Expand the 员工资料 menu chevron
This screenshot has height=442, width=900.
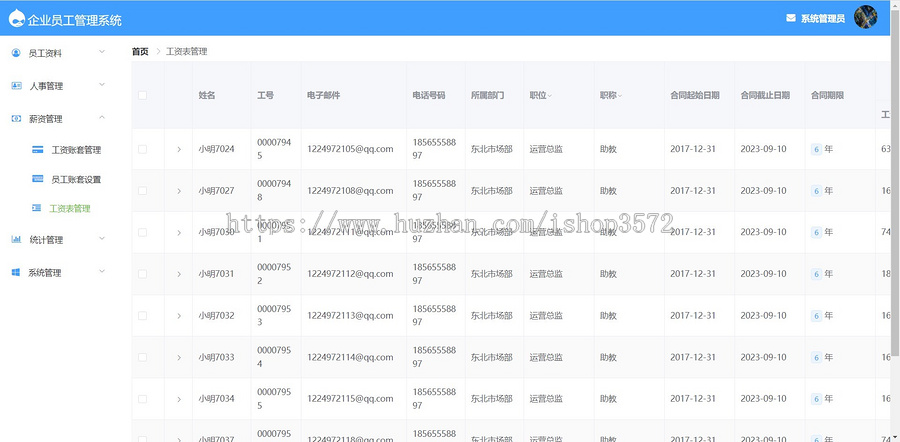click(x=102, y=52)
